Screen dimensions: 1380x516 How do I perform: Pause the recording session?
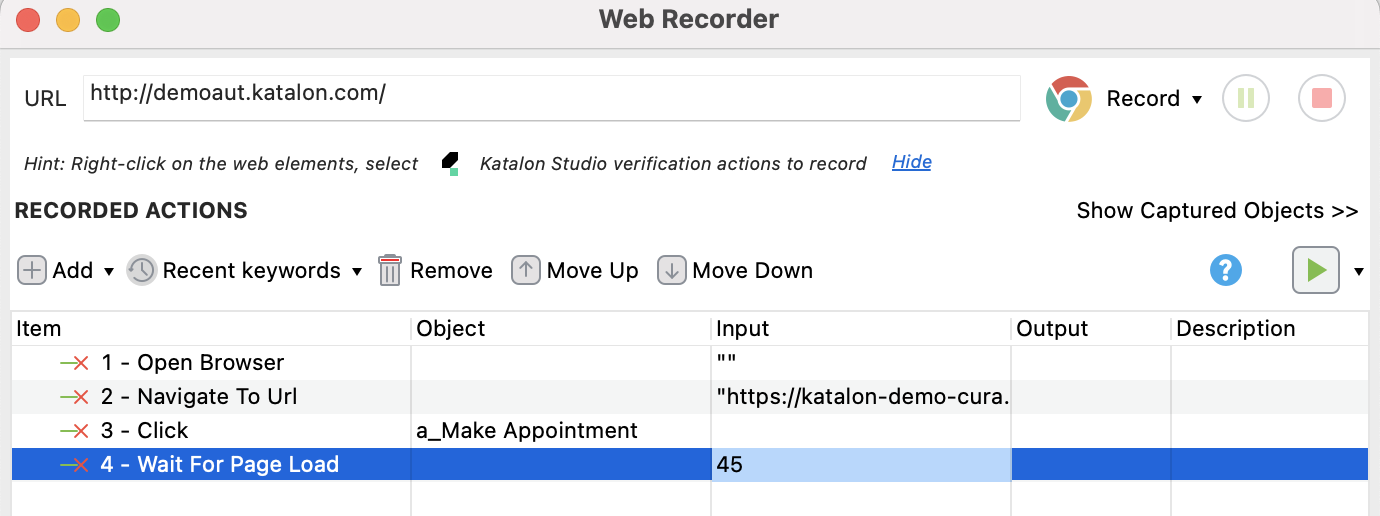tap(1245, 99)
